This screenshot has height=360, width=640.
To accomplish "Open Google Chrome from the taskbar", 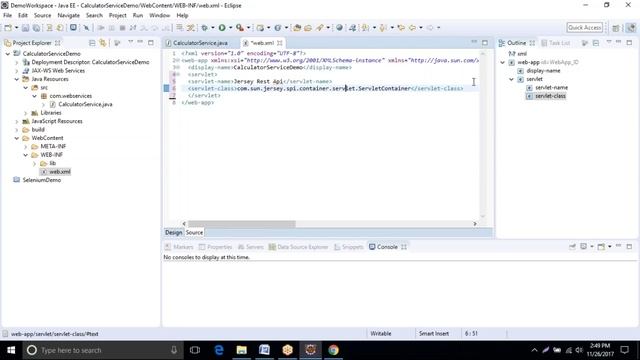I will (x=333, y=350).
